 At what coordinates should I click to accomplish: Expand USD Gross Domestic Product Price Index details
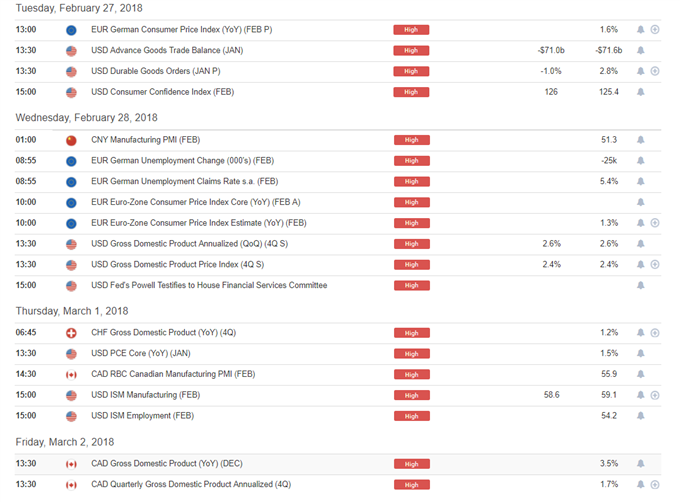tap(655, 264)
